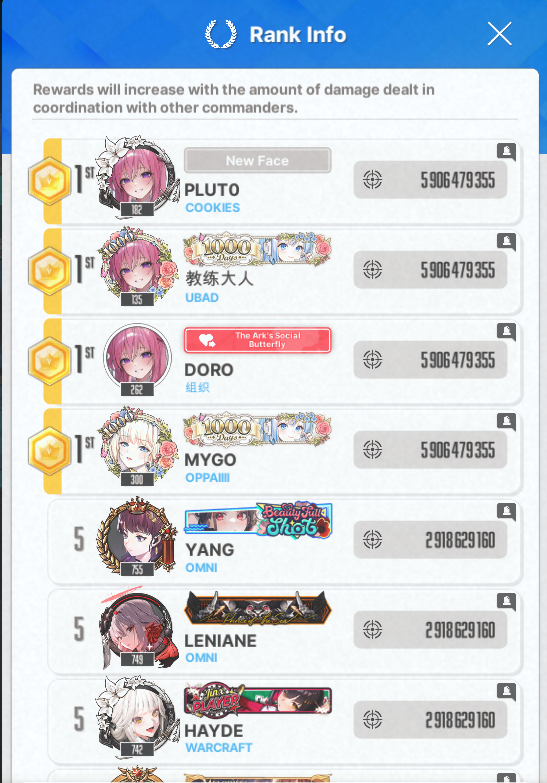Click the laurel wreath icon beside Rank Info
The height and width of the screenshot is (783, 547).
click(221, 34)
